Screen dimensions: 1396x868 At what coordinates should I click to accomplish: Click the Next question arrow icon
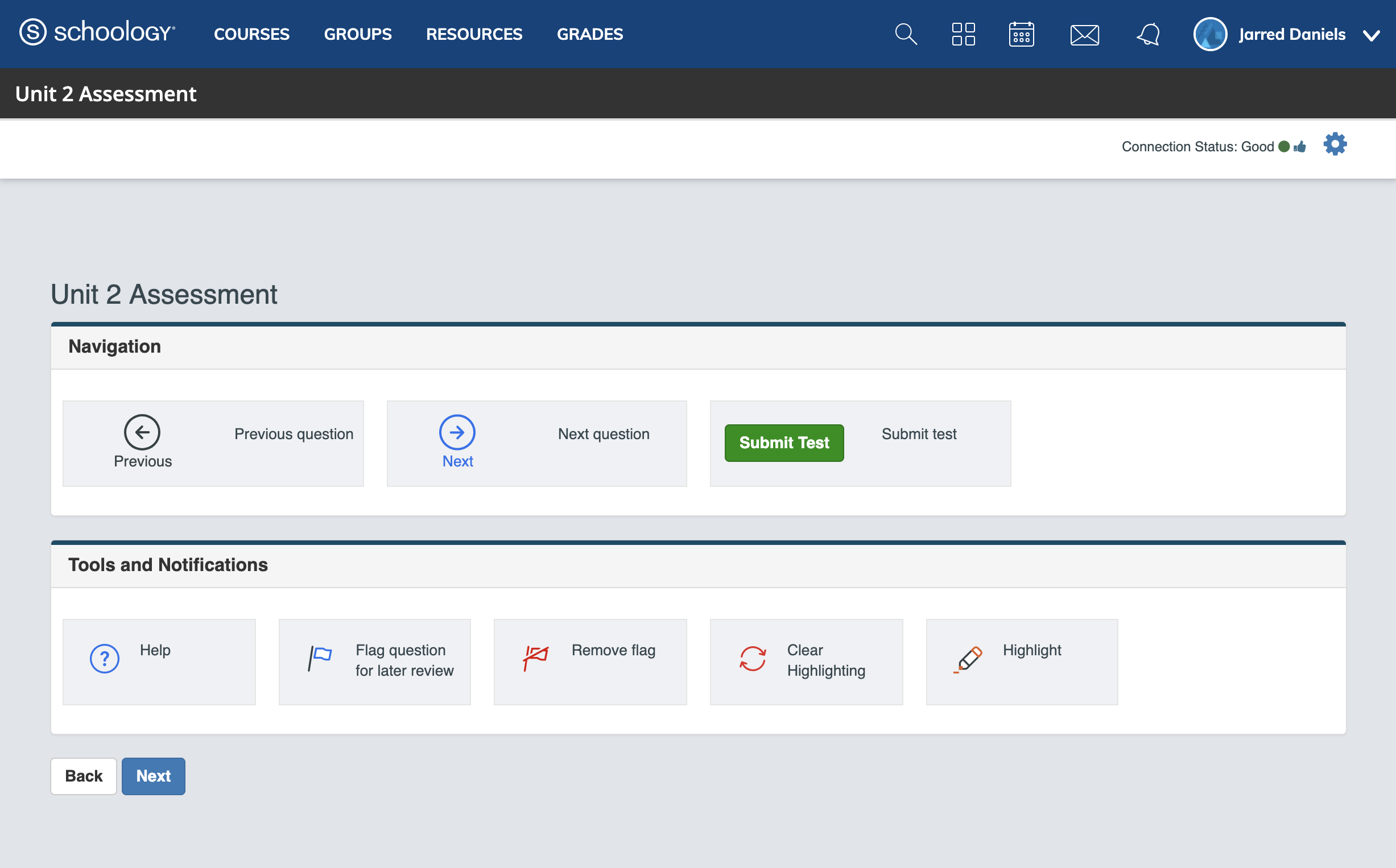click(457, 432)
